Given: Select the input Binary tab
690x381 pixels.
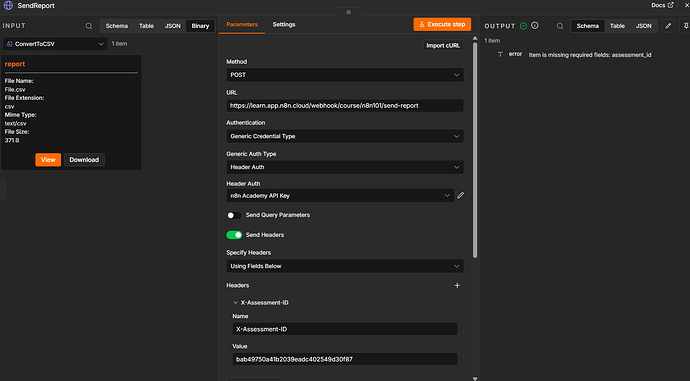Looking at the screenshot, I should pyautogui.click(x=200, y=26).
